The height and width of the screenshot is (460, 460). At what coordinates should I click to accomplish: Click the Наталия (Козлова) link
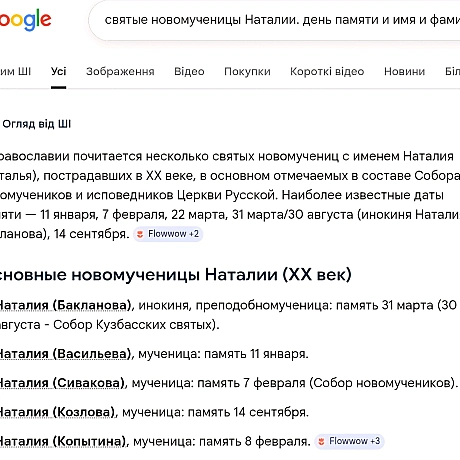click(57, 412)
